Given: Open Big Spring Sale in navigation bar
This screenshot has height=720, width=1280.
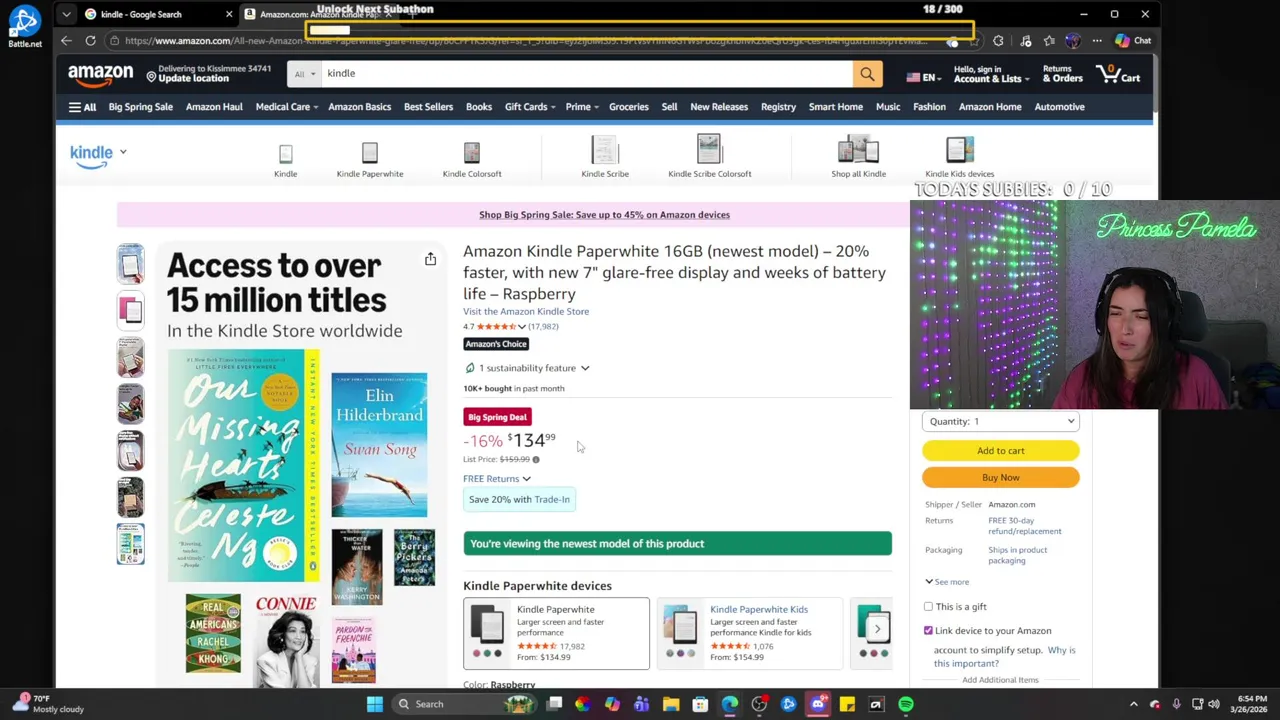Looking at the screenshot, I should click(140, 107).
